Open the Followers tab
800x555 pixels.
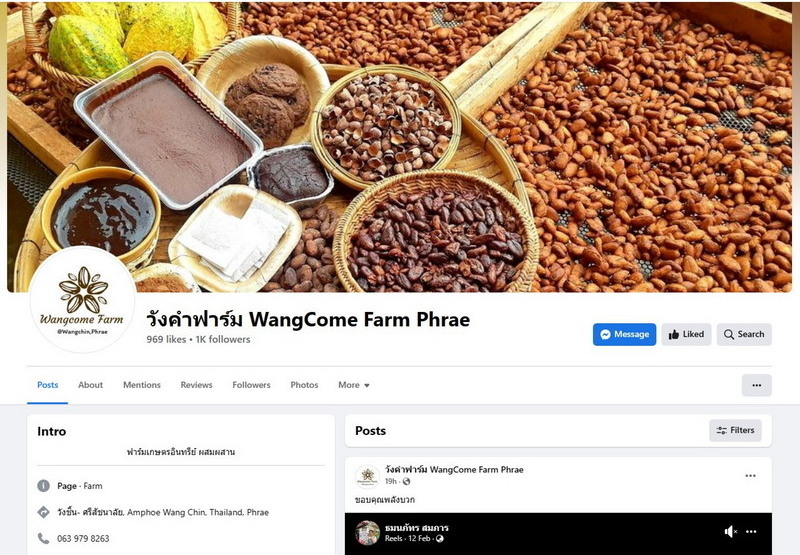[251, 385]
